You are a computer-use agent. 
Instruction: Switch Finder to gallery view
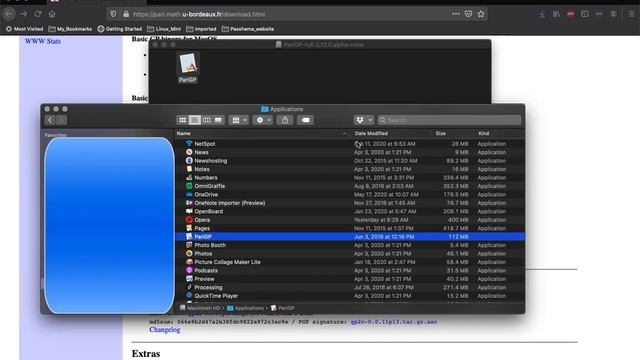(x=218, y=120)
